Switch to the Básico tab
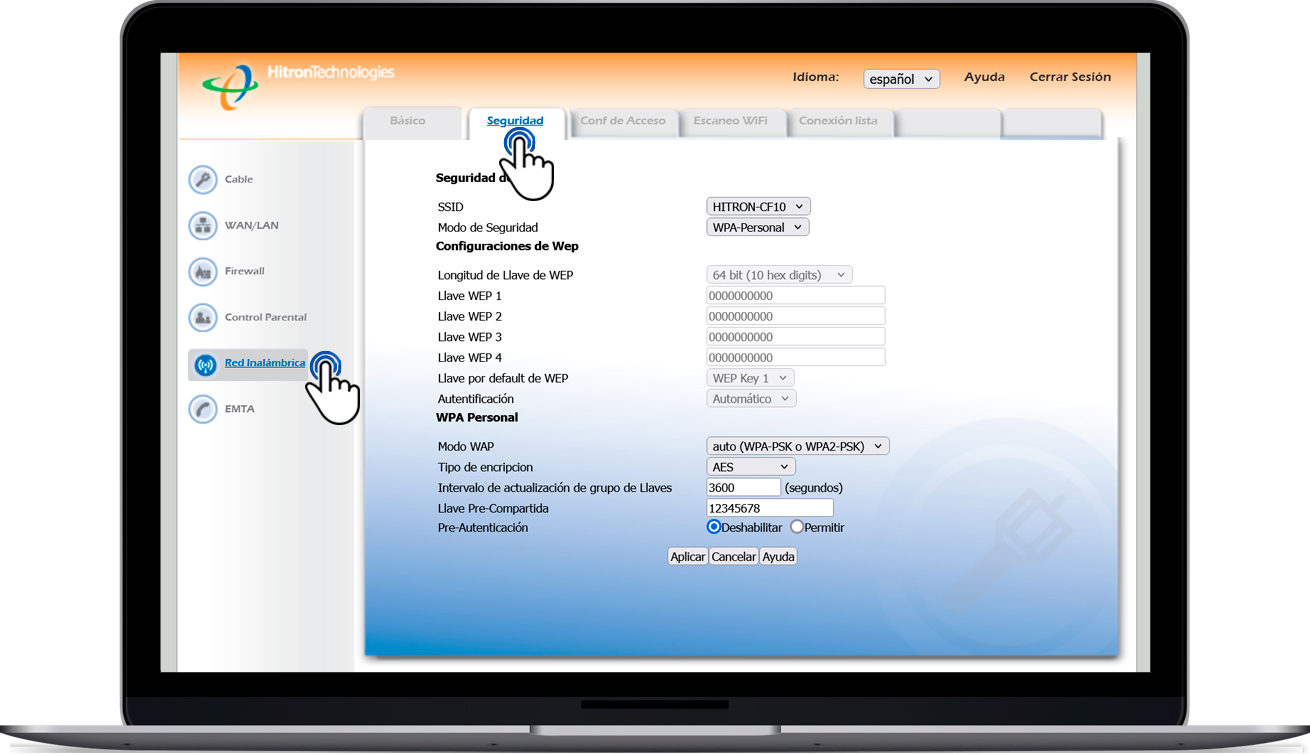This screenshot has width=1310, height=754. [x=408, y=121]
